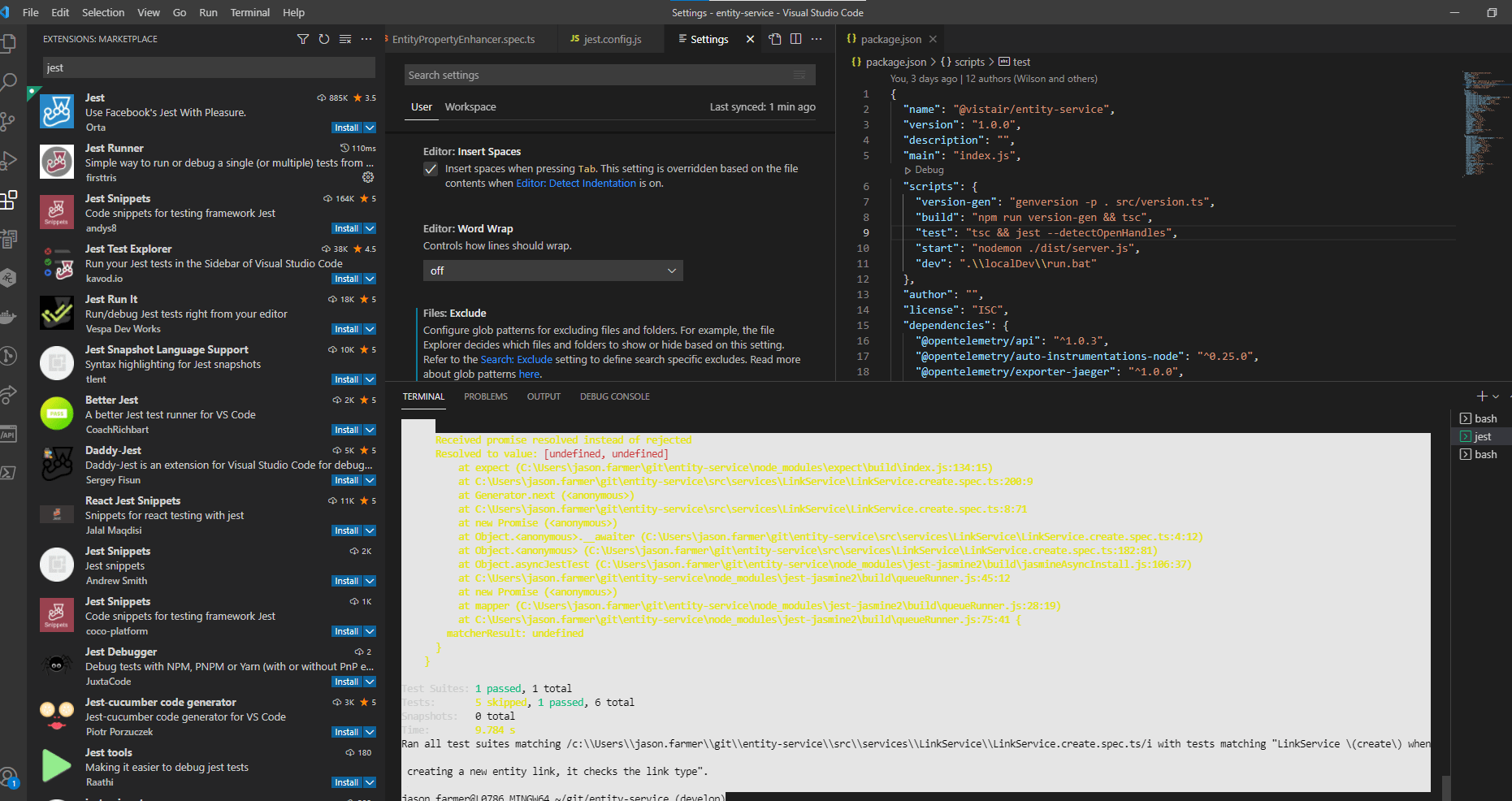The image size is (1512, 801).
Task: Click the Jest Runner extension logo
Action: pos(57,162)
